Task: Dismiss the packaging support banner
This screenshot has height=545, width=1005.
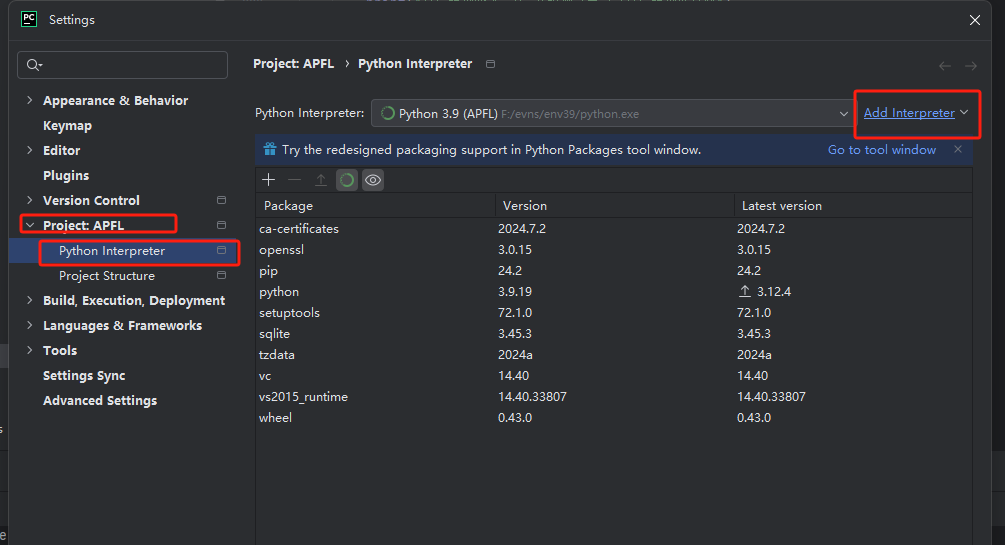Action: click(x=958, y=149)
